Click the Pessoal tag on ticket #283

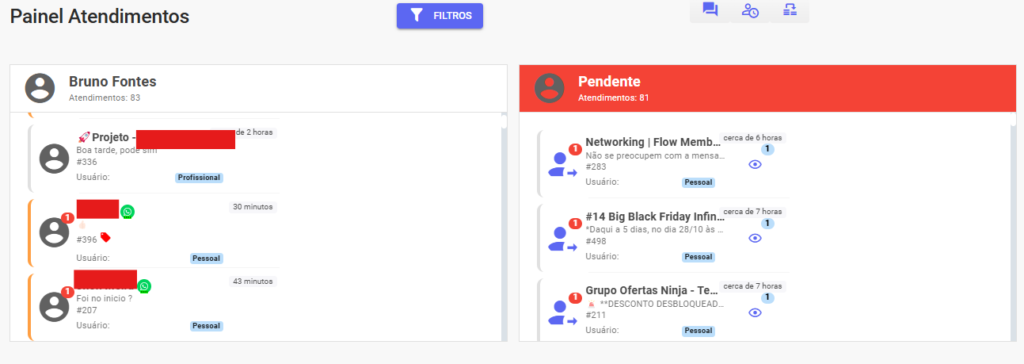point(698,182)
